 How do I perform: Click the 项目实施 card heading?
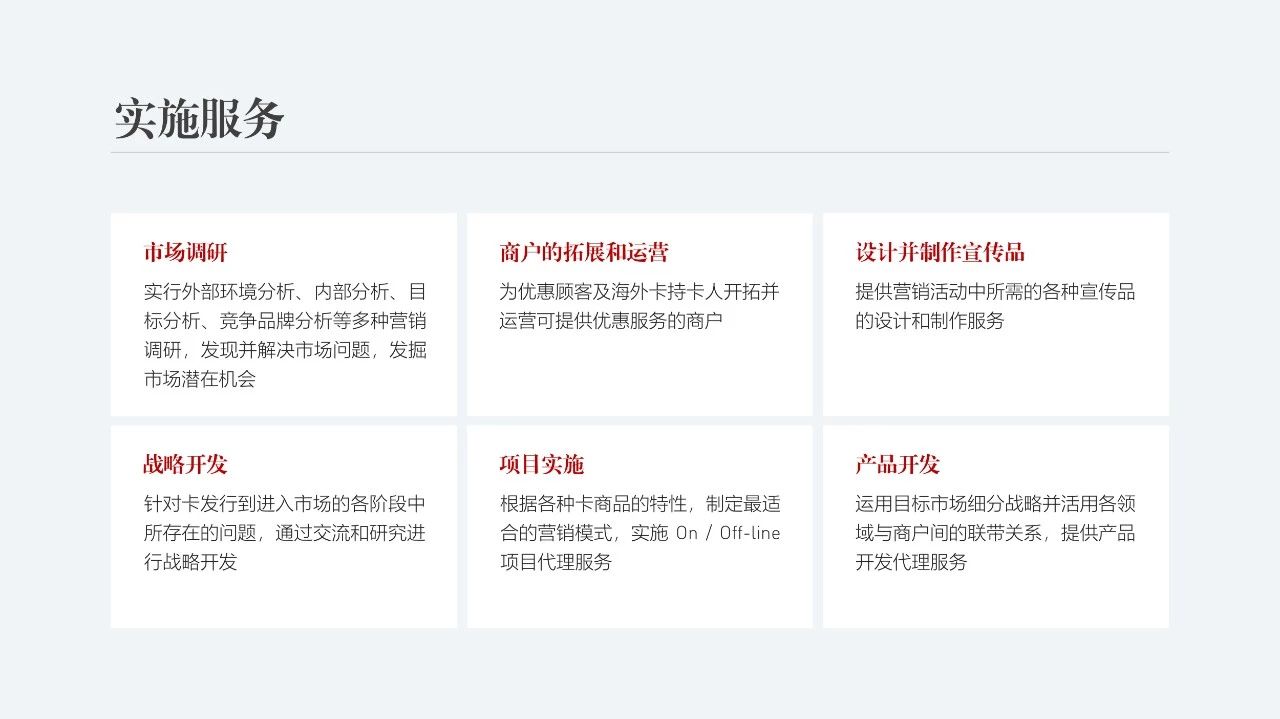pos(541,464)
